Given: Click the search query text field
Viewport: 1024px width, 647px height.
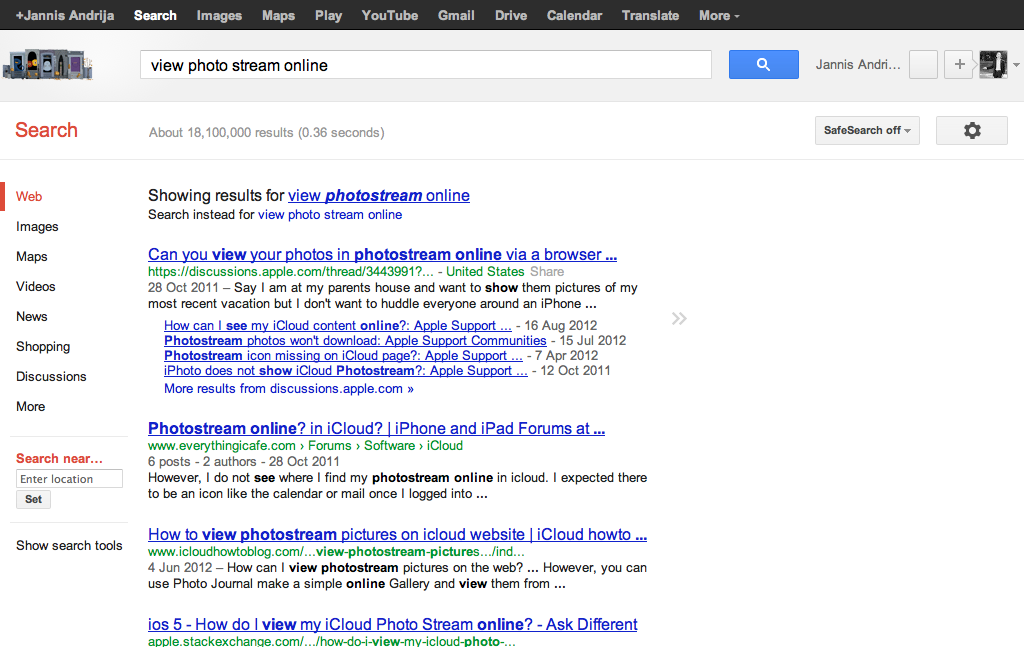Looking at the screenshot, I should click(x=426, y=65).
